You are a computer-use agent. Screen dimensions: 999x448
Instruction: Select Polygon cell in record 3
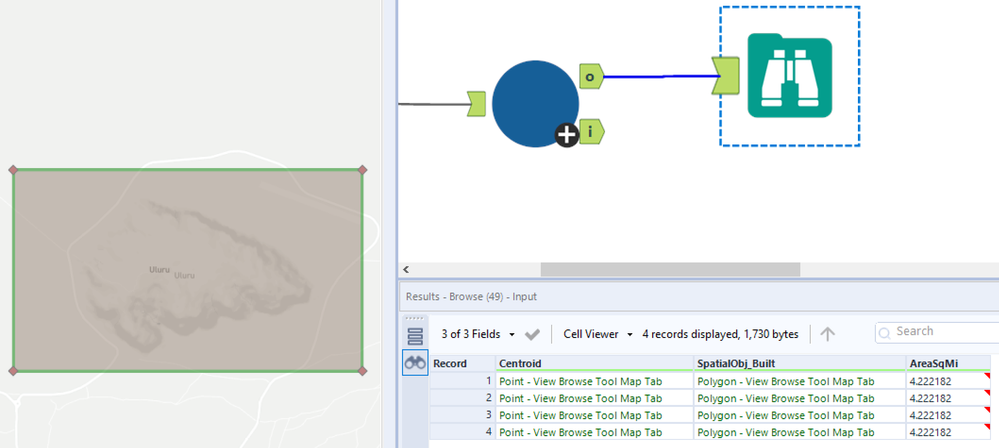click(x=800, y=415)
